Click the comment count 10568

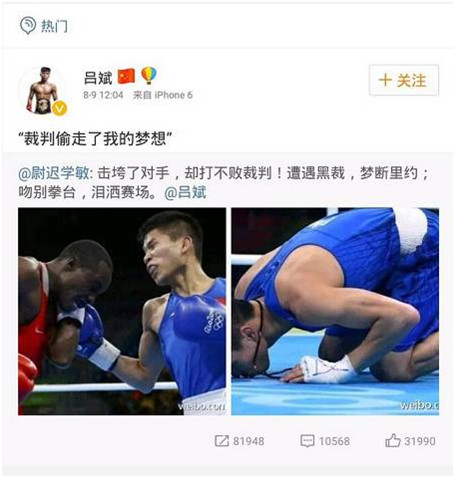(x=334, y=441)
